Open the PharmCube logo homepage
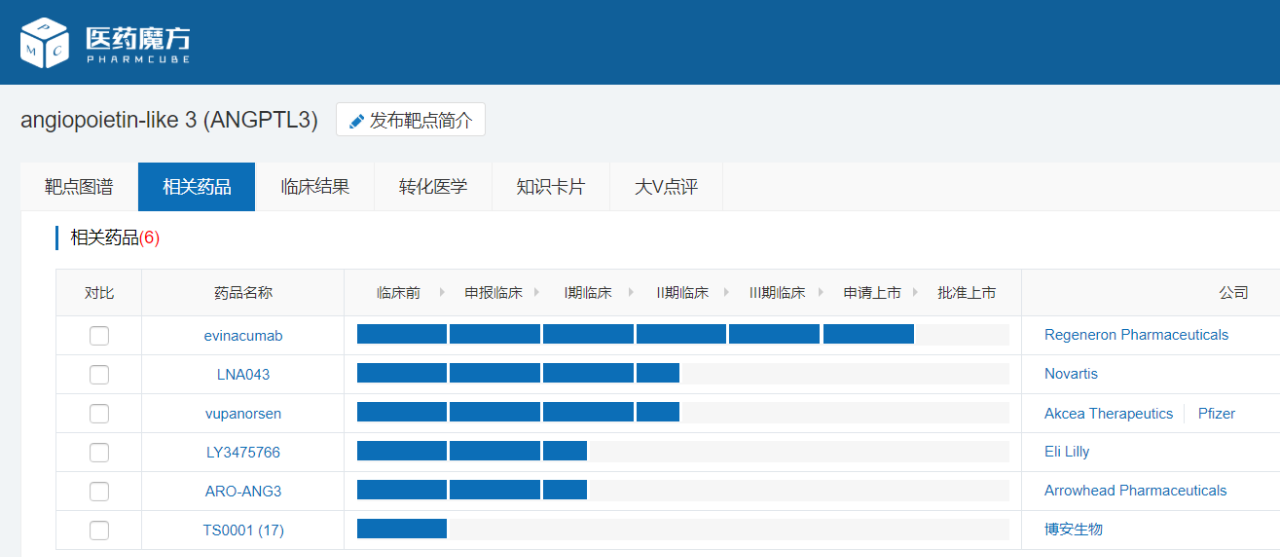Viewport: 1280px width, 557px height. [x=105, y=42]
